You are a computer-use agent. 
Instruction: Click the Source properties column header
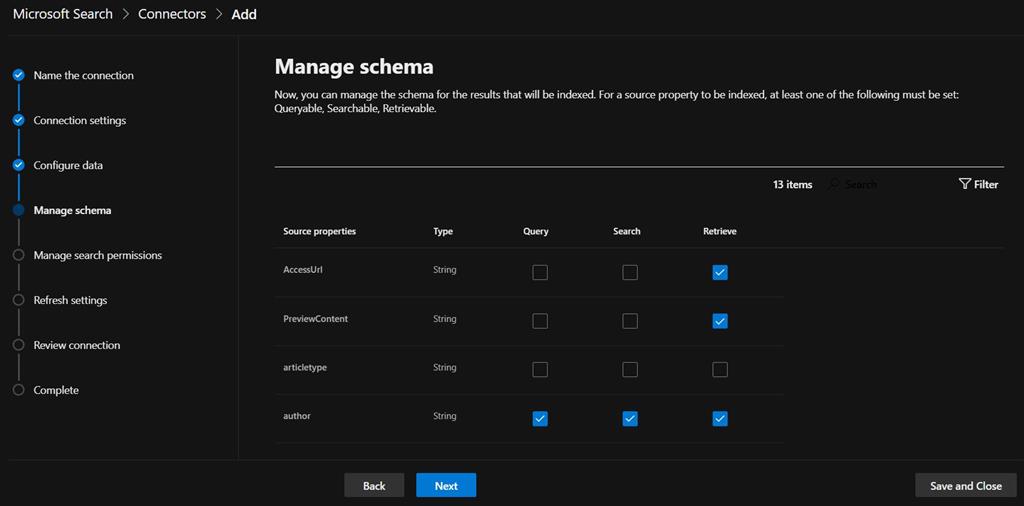[319, 231]
